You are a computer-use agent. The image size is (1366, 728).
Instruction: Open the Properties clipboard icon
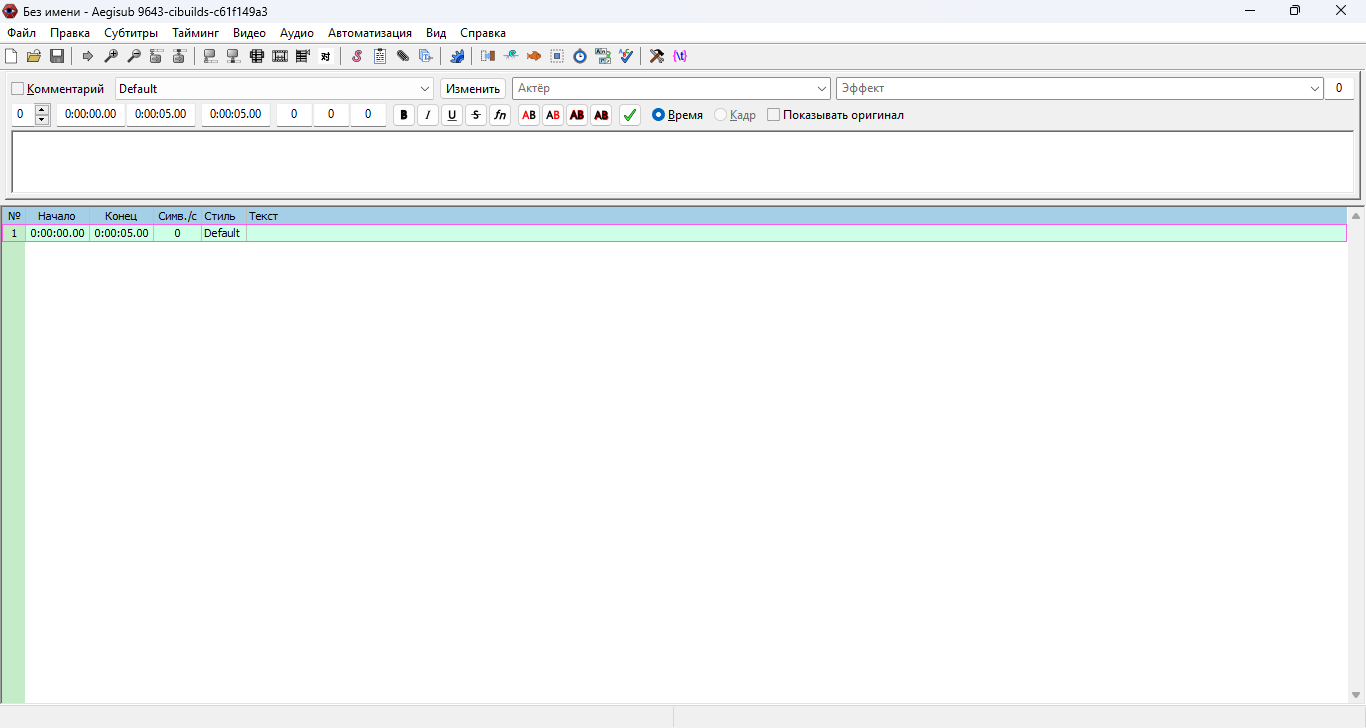pos(380,56)
